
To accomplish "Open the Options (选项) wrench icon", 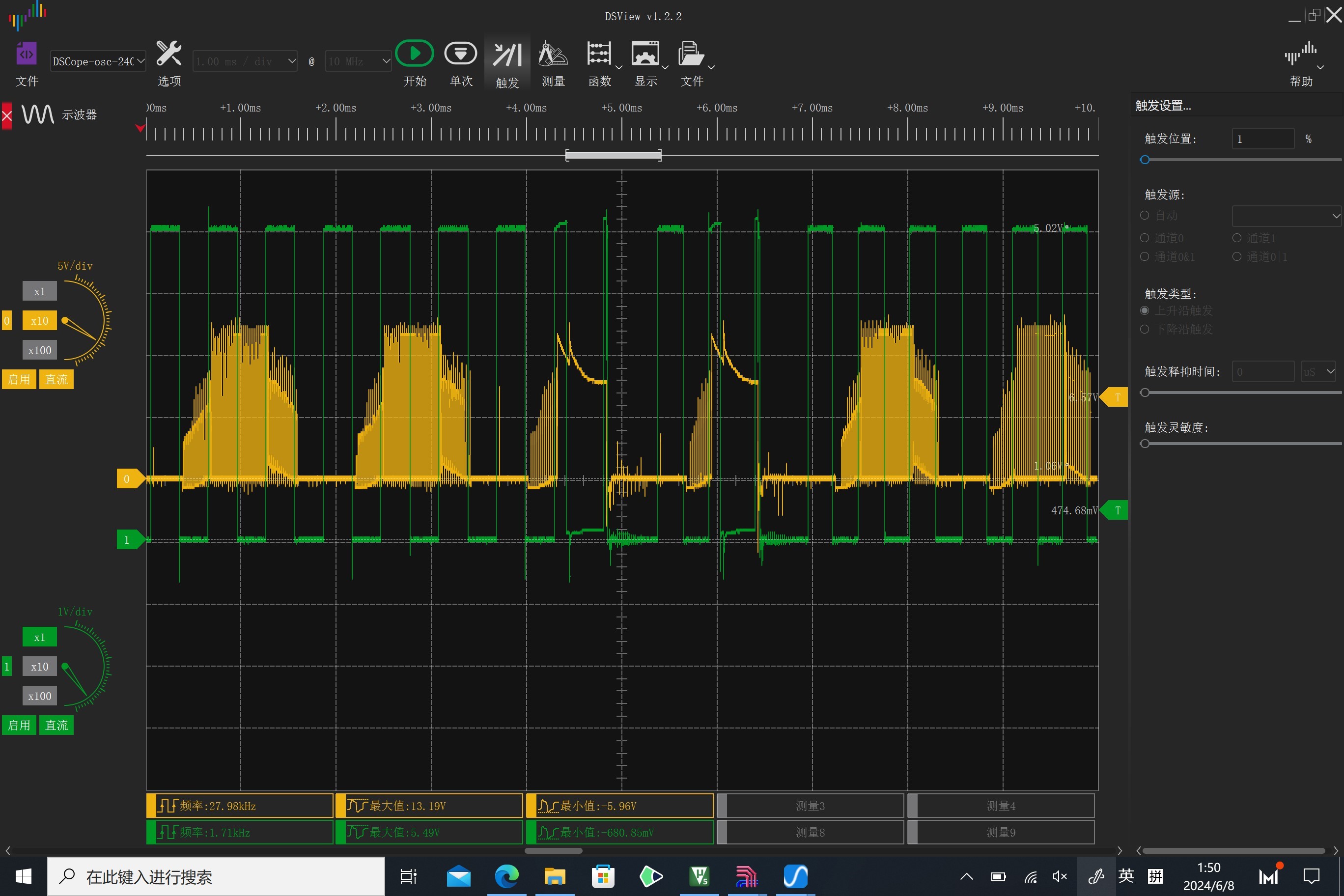I will pyautogui.click(x=169, y=53).
